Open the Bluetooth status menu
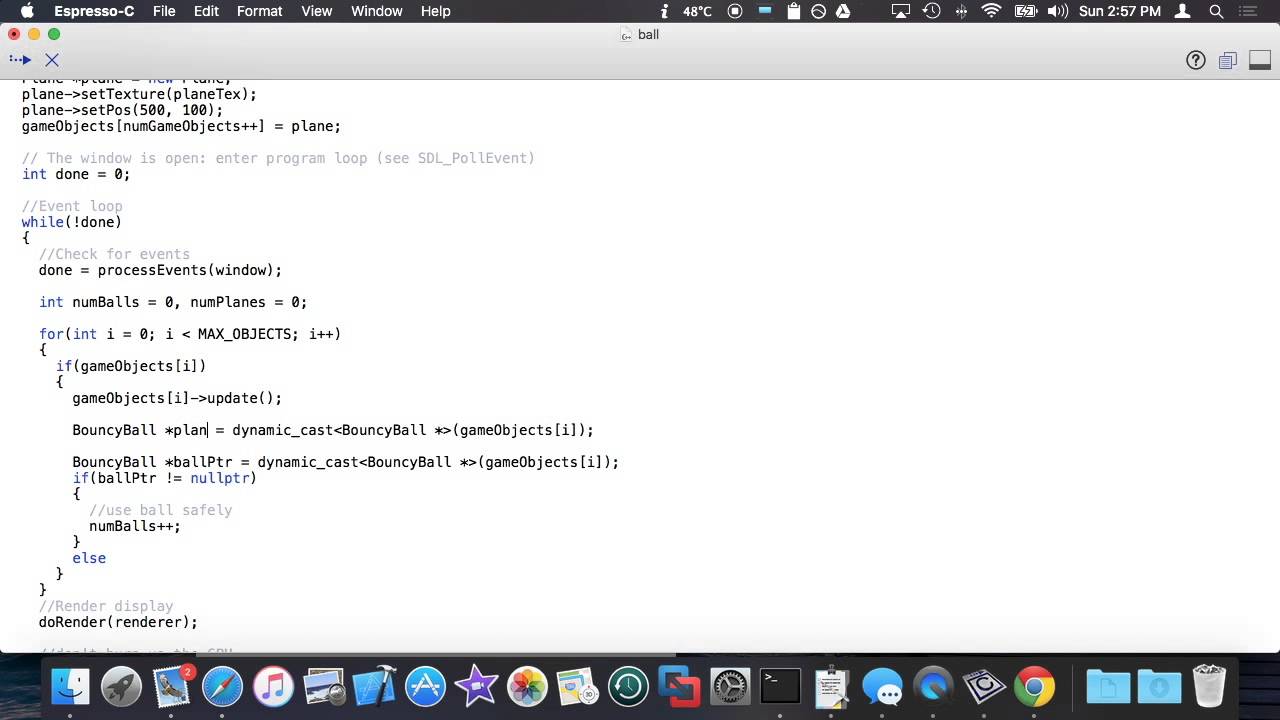 tap(962, 11)
